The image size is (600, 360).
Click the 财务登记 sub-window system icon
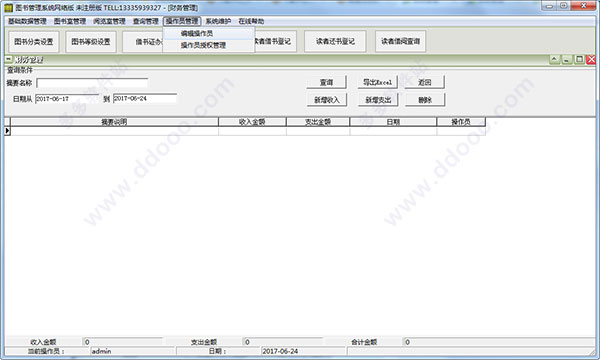(8, 59)
